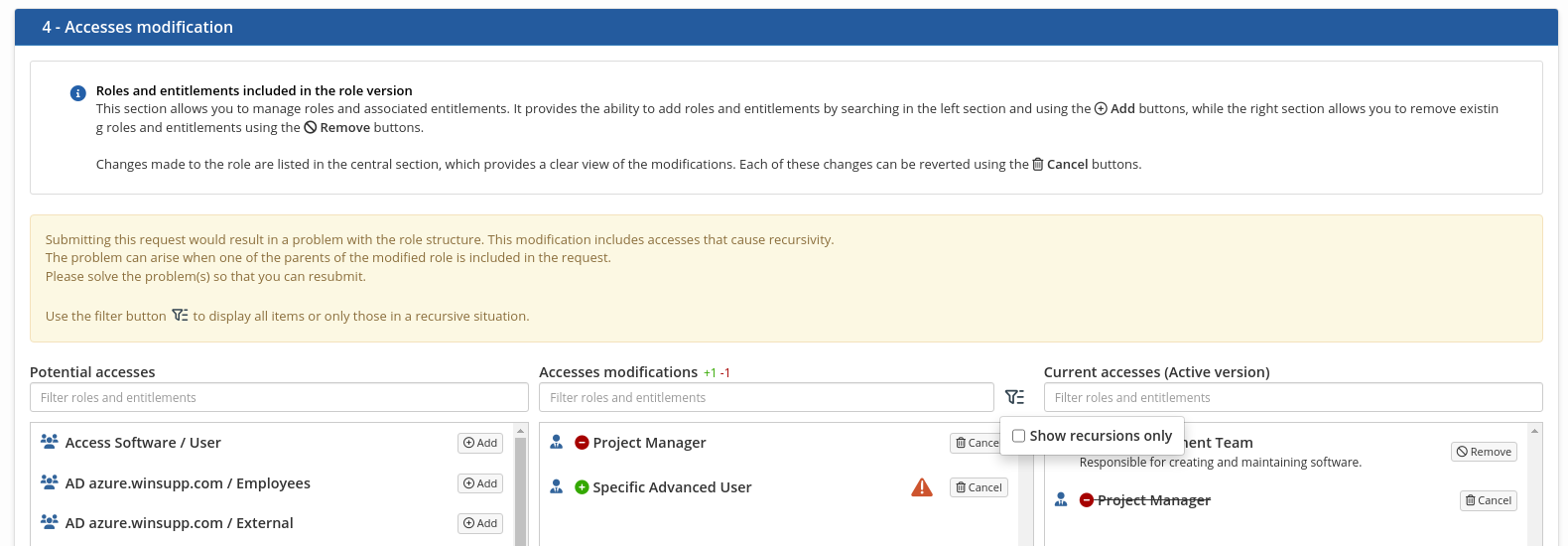
Task: Add AD azure.winsupp.com / External entitlement
Action: coord(480,523)
